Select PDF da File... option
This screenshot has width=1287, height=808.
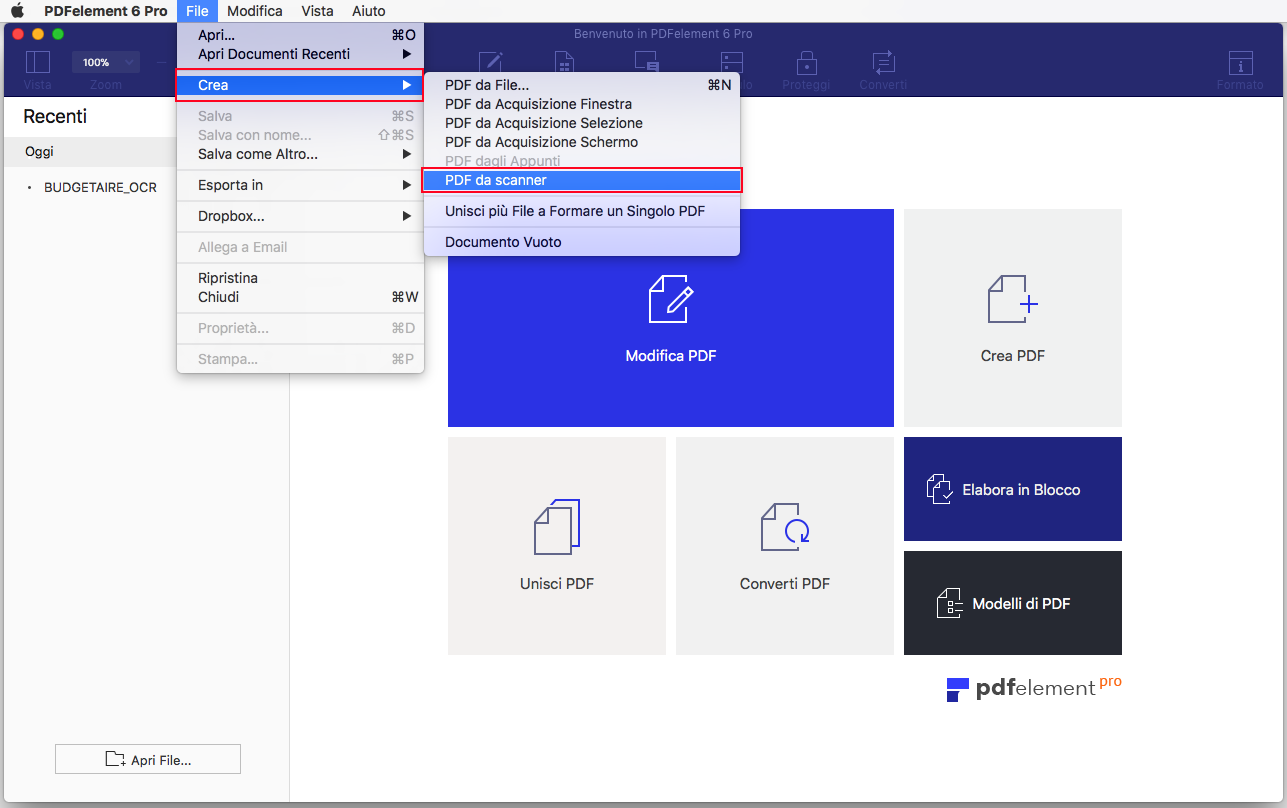tap(582, 85)
